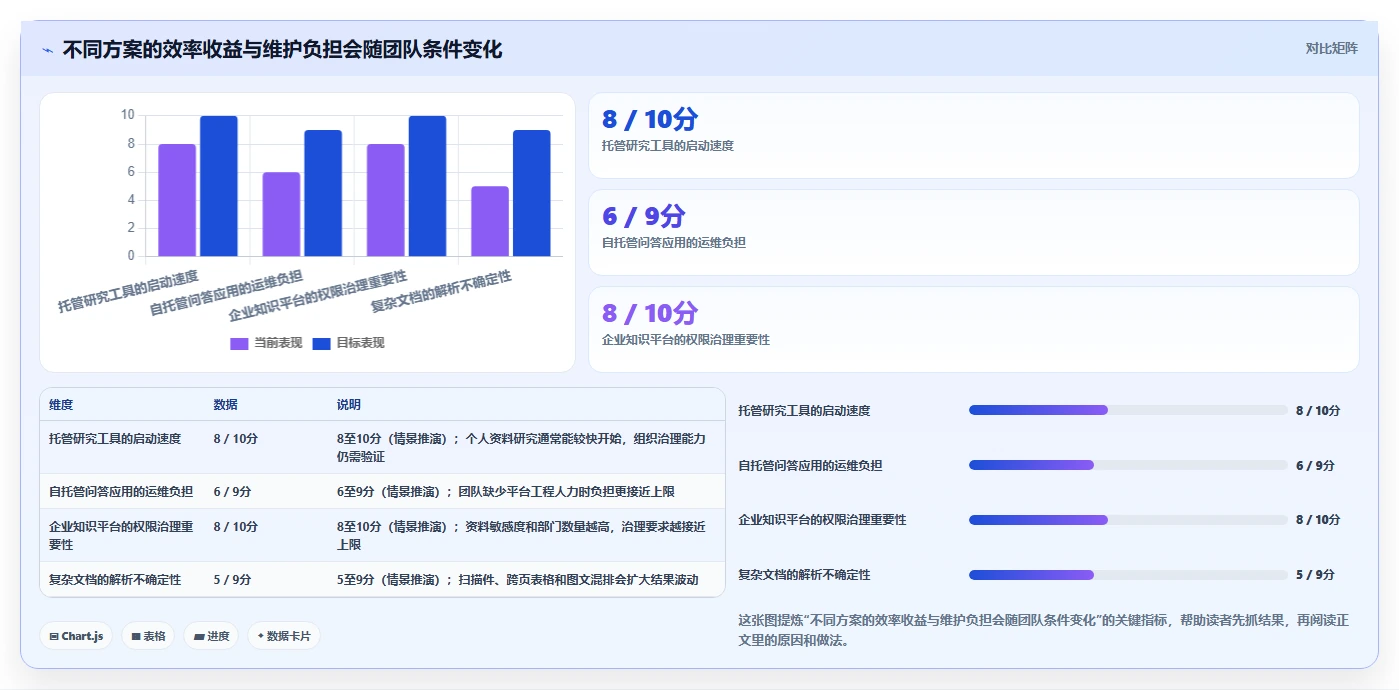Click the purple bar for 托管研究工具的启动速度
1399x690 pixels.
pyautogui.click(x=177, y=200)
